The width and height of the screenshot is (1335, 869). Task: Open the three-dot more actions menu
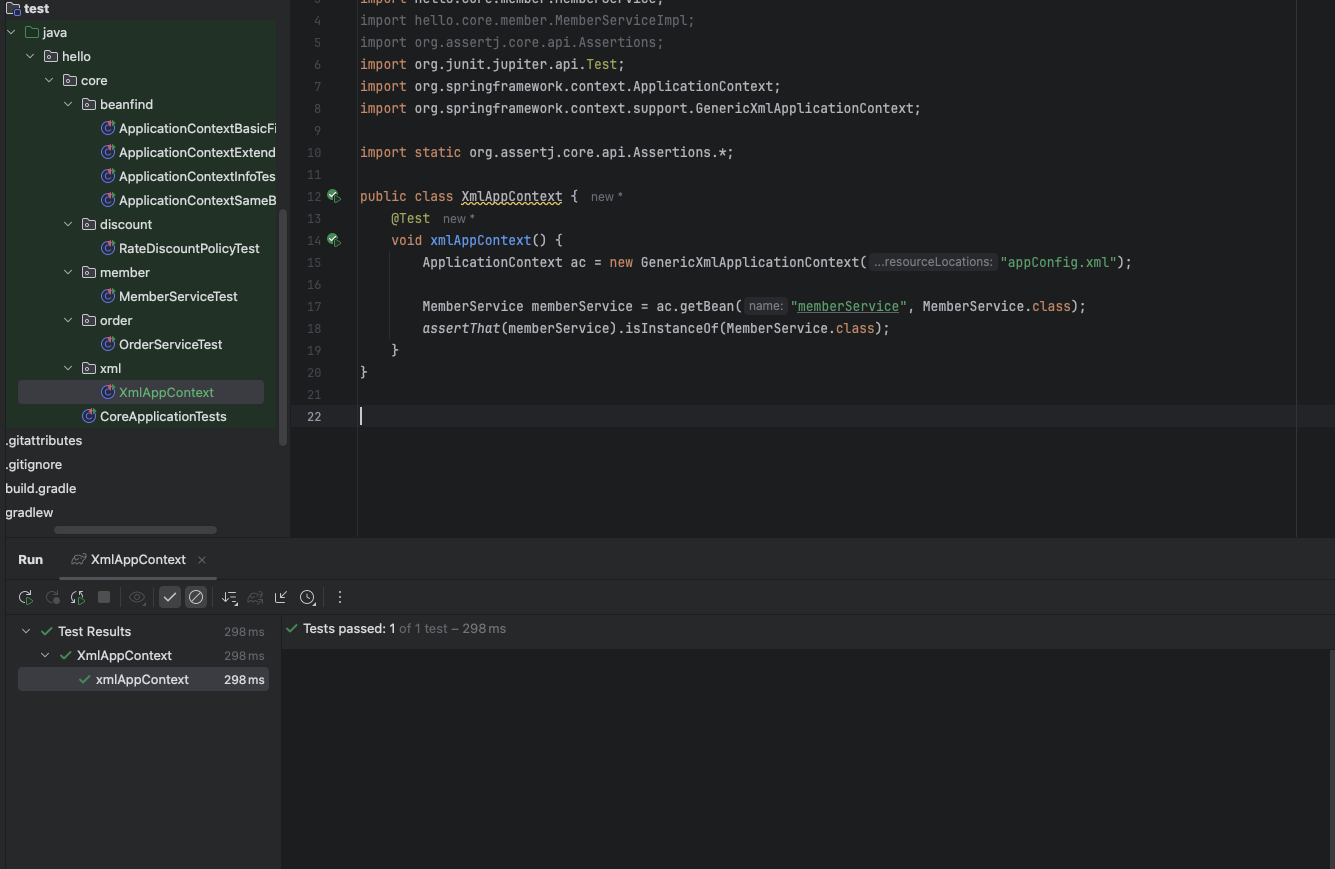(340, 597)
